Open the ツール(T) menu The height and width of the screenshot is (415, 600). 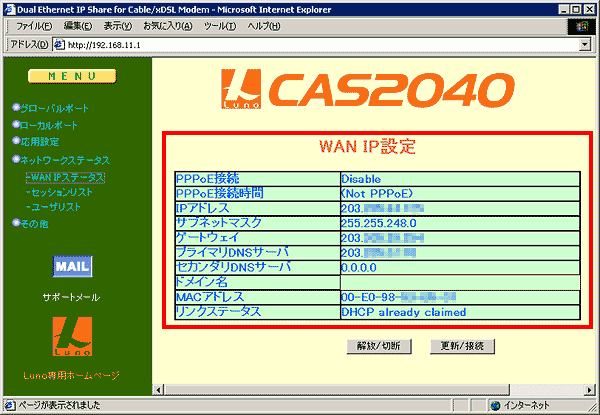(220, 26)
